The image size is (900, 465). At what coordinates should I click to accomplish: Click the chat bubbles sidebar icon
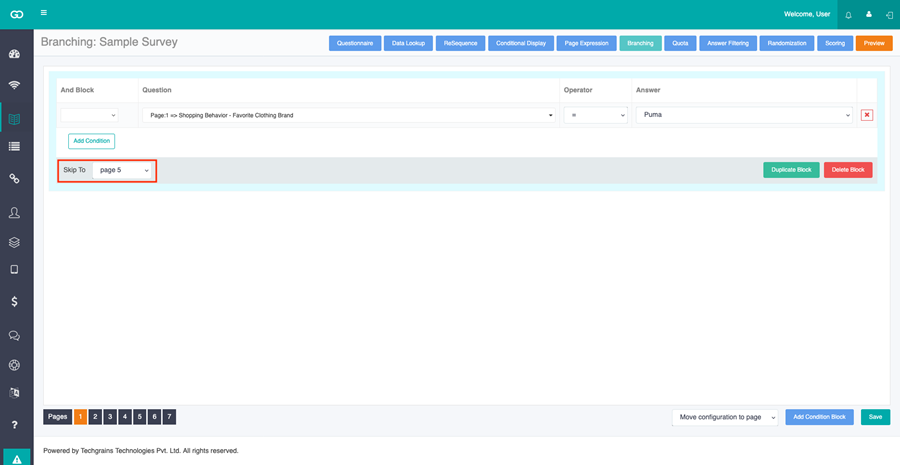pyautogui.click(x=15, y=336)
